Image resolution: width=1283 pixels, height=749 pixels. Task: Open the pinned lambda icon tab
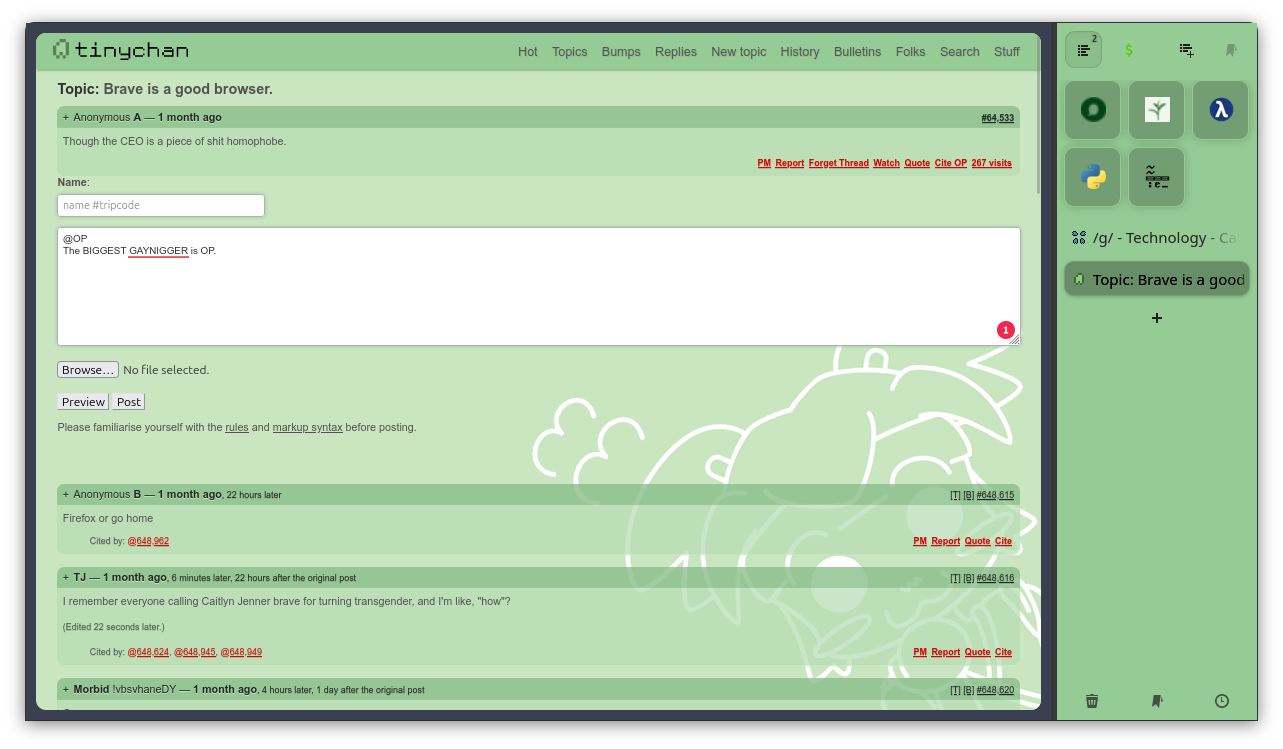click(1220, 110)
